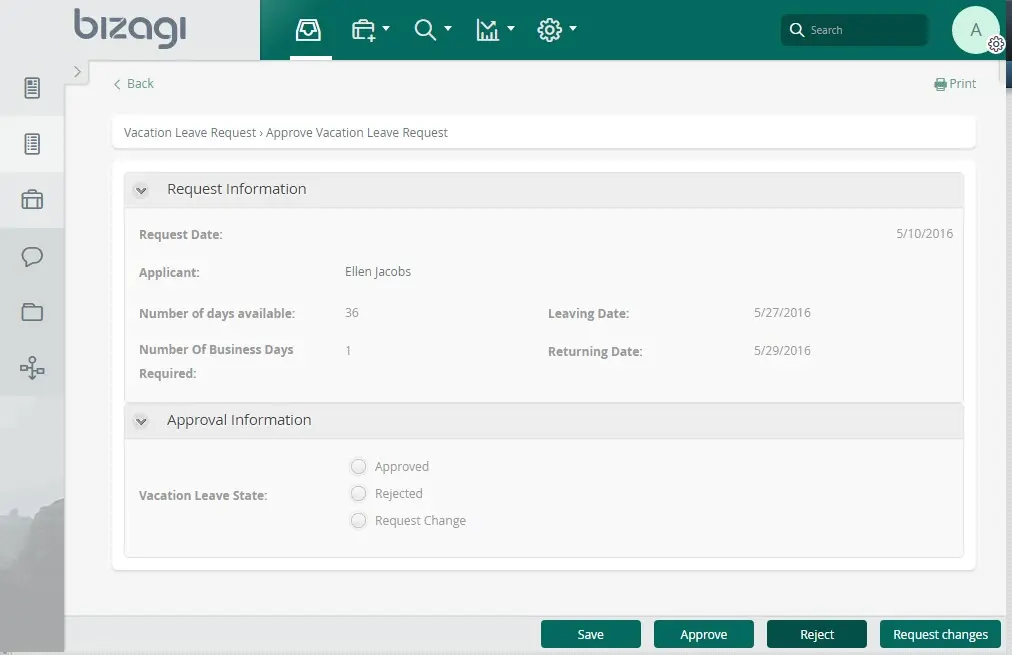Image resolution: width=1012 pixels, height=655 pixels.
Task: Click the days available value 36
Action: click(x=352, y=312)
